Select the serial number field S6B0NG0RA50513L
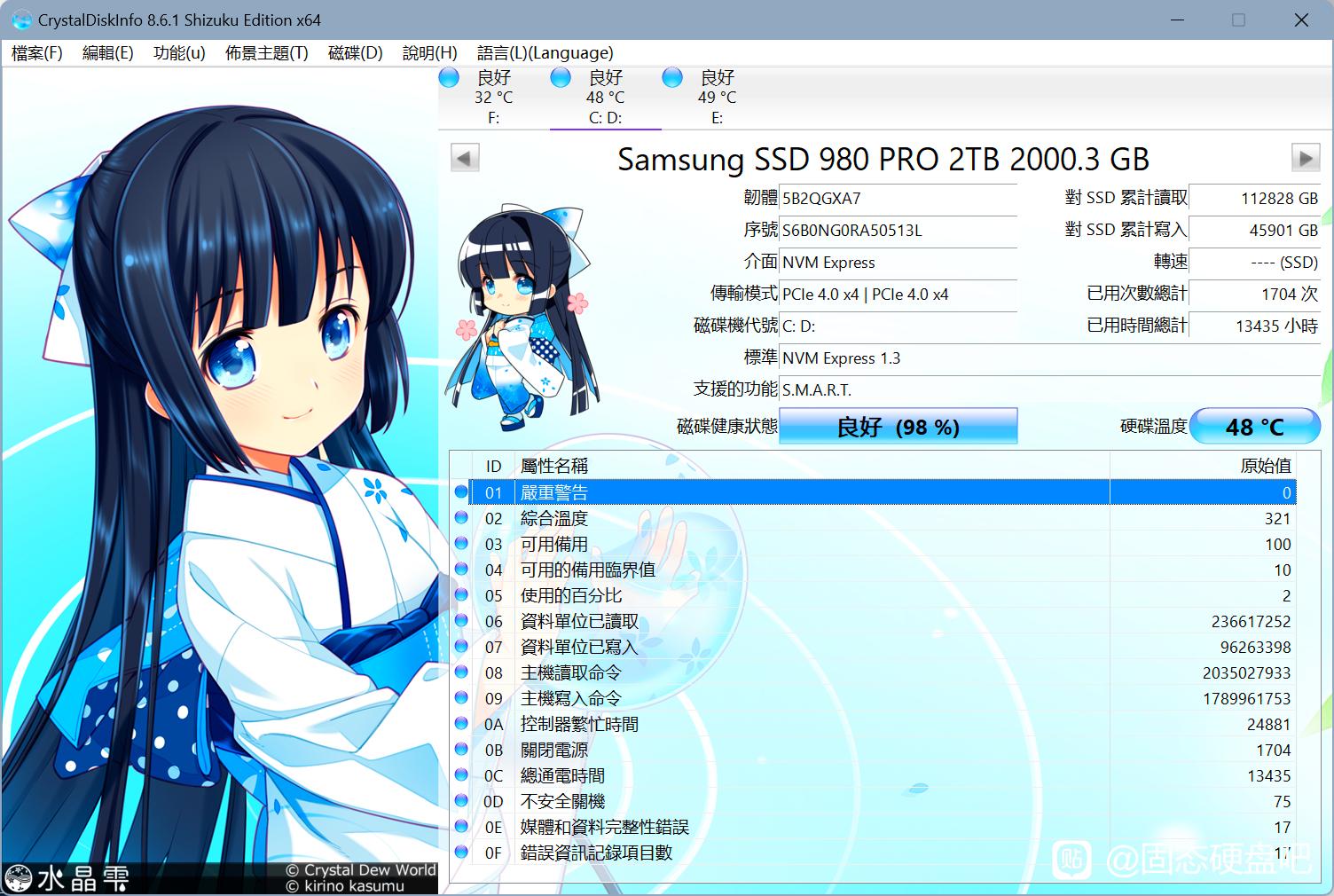The width and height of the screenshot is (1334, 896). (x=898, y=230)
